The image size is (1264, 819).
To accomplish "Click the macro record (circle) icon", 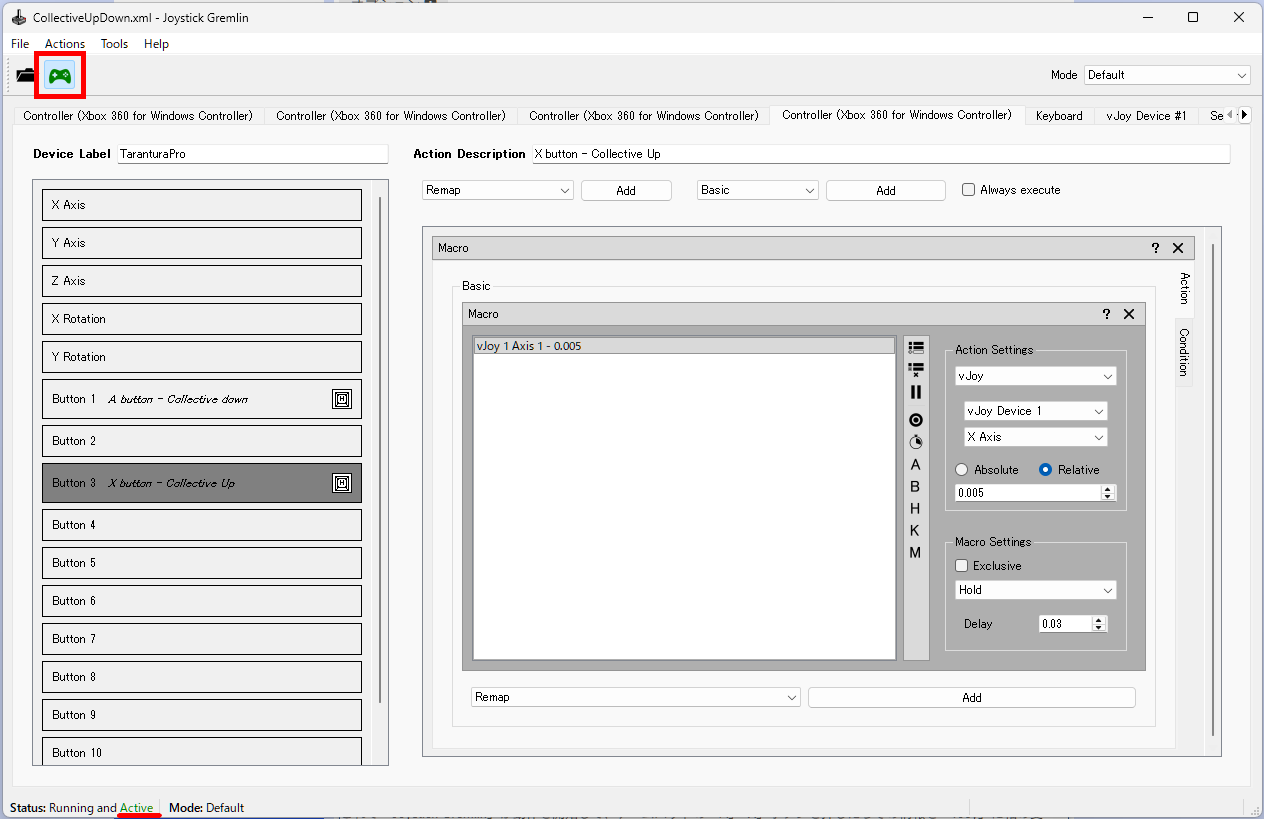I will [x=915, y=420].
